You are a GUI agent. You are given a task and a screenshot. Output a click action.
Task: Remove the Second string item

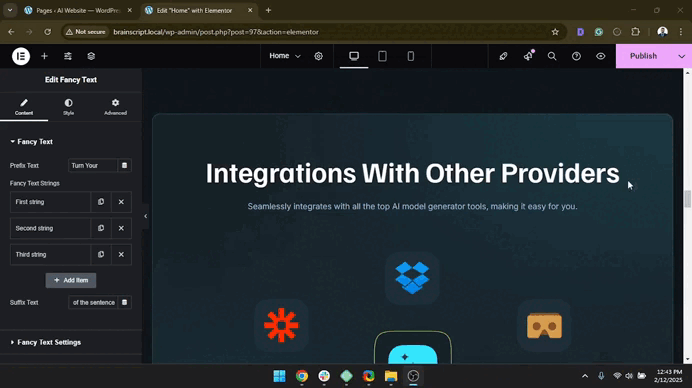[x=121, y=228]
